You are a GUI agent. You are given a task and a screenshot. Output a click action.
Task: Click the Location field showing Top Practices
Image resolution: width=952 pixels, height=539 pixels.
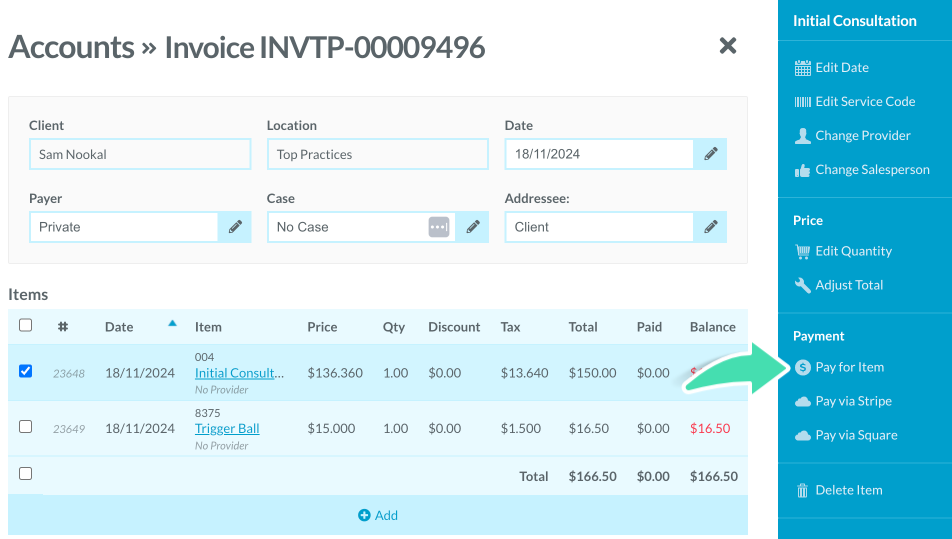pos(378,154)
